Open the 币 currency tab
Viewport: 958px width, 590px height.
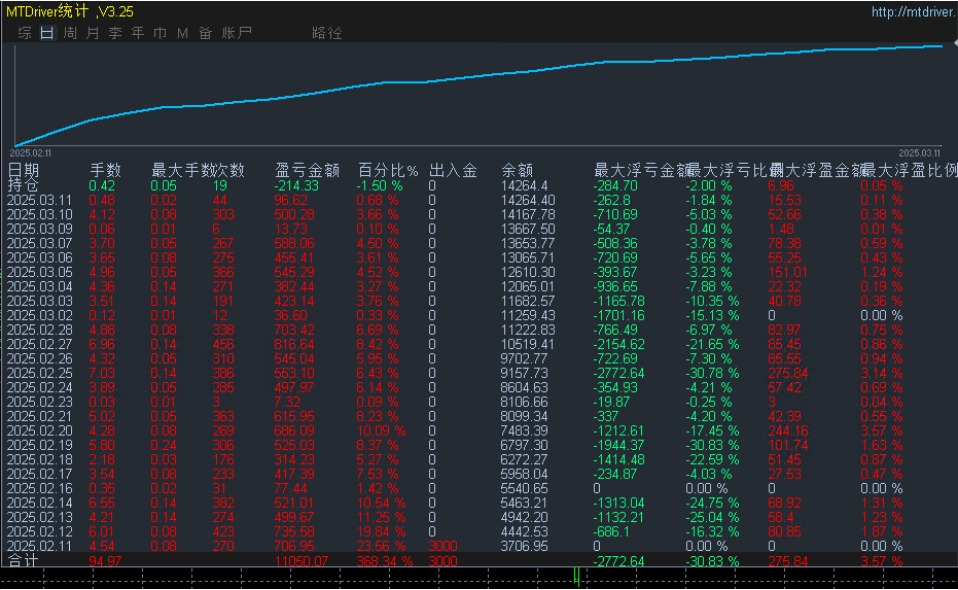pos(160,33)
